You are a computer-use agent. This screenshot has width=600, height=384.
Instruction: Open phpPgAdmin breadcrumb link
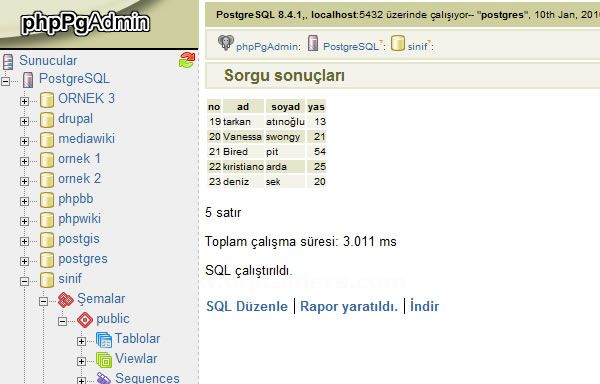[x=268, y=46]
